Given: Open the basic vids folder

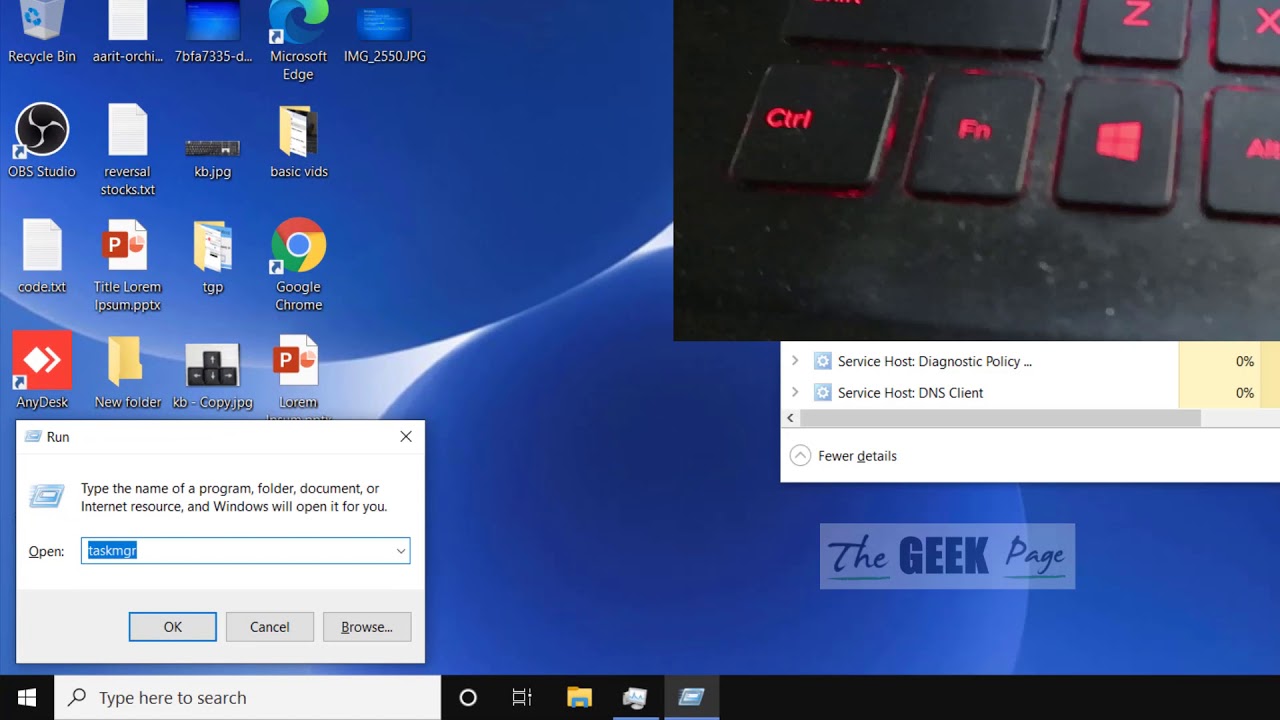Looking at the screenshot, I should (x=298, y=140).
